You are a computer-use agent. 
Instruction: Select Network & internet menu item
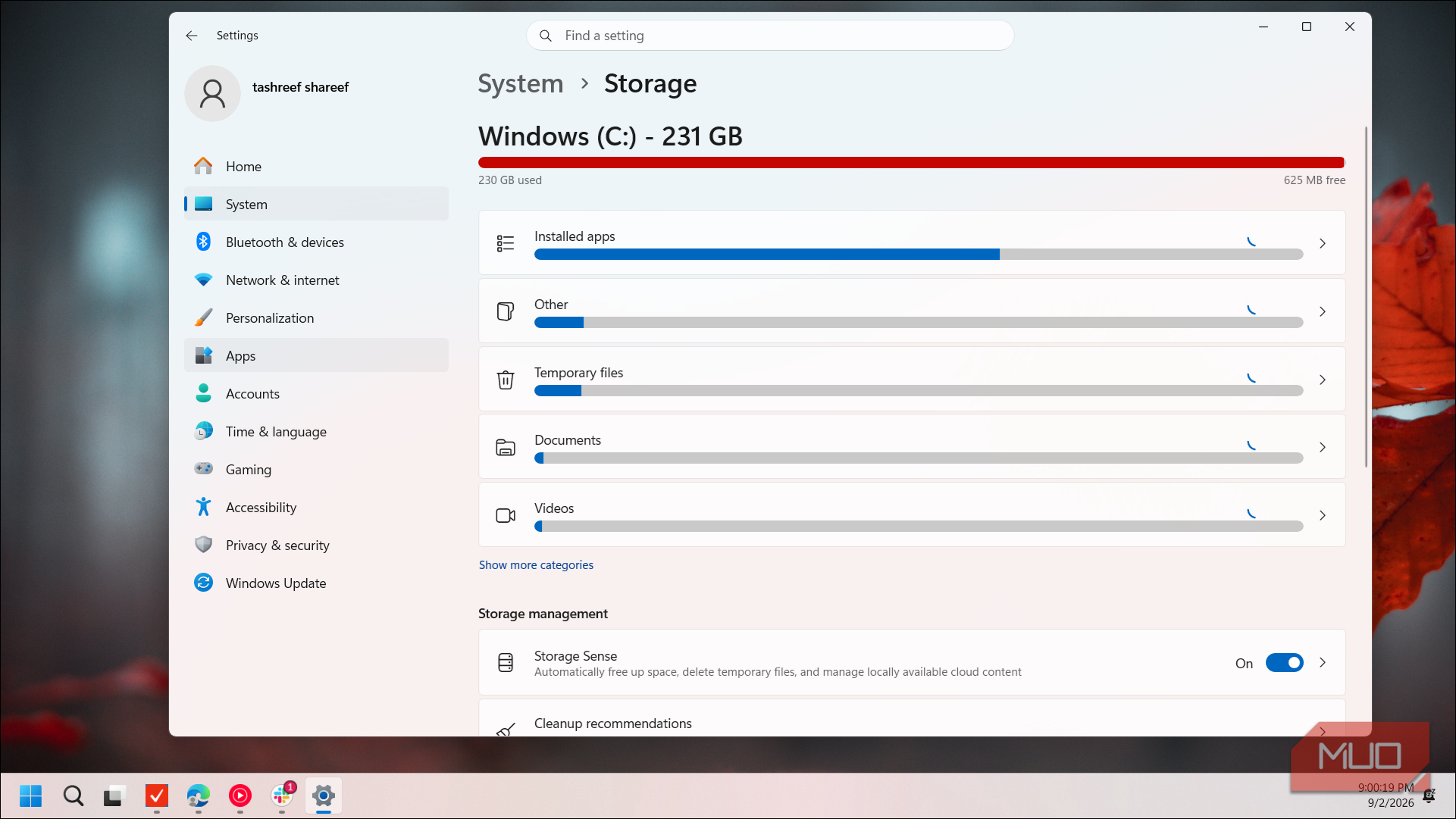tap(316, 280)
